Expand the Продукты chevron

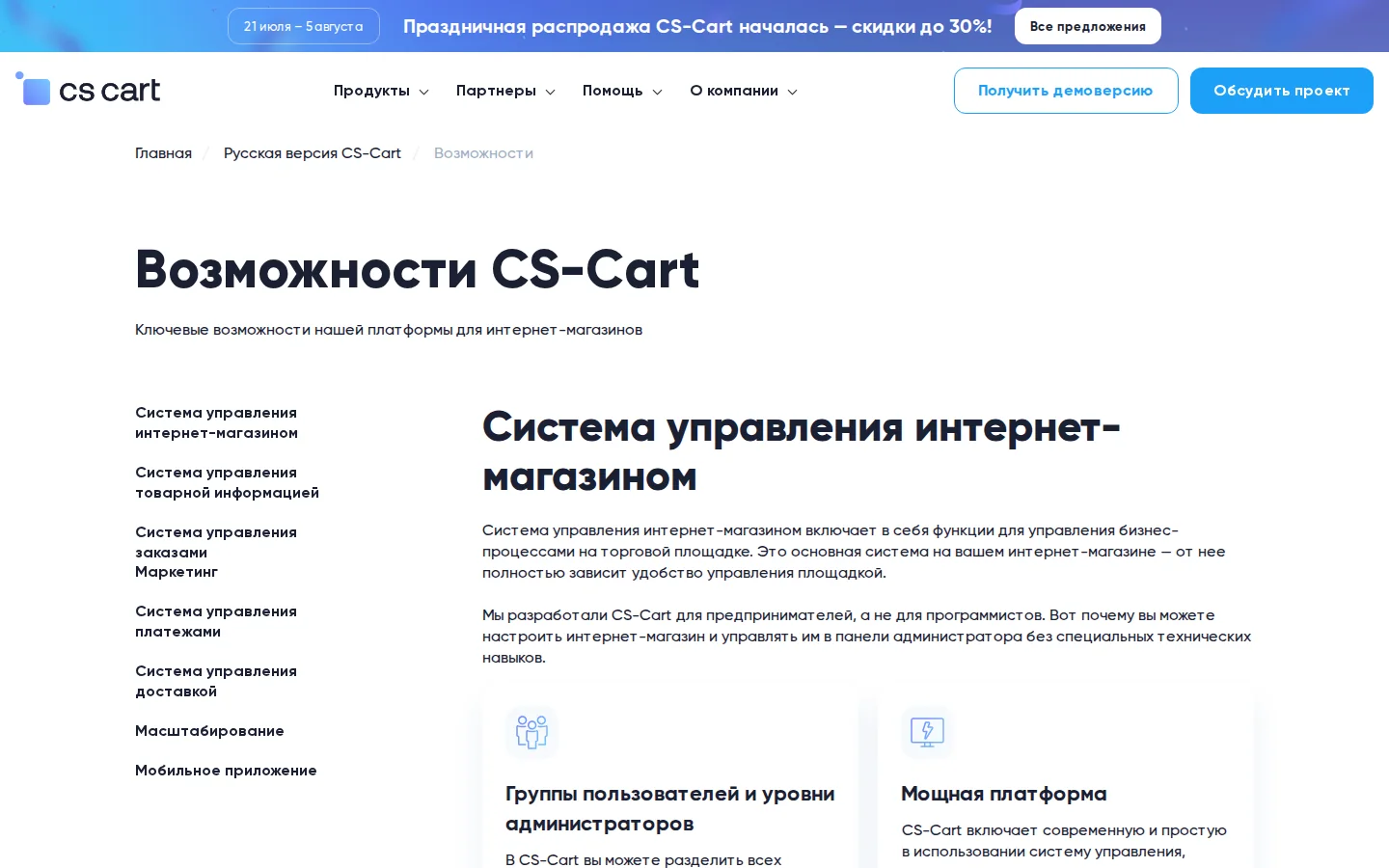(423, 92)
